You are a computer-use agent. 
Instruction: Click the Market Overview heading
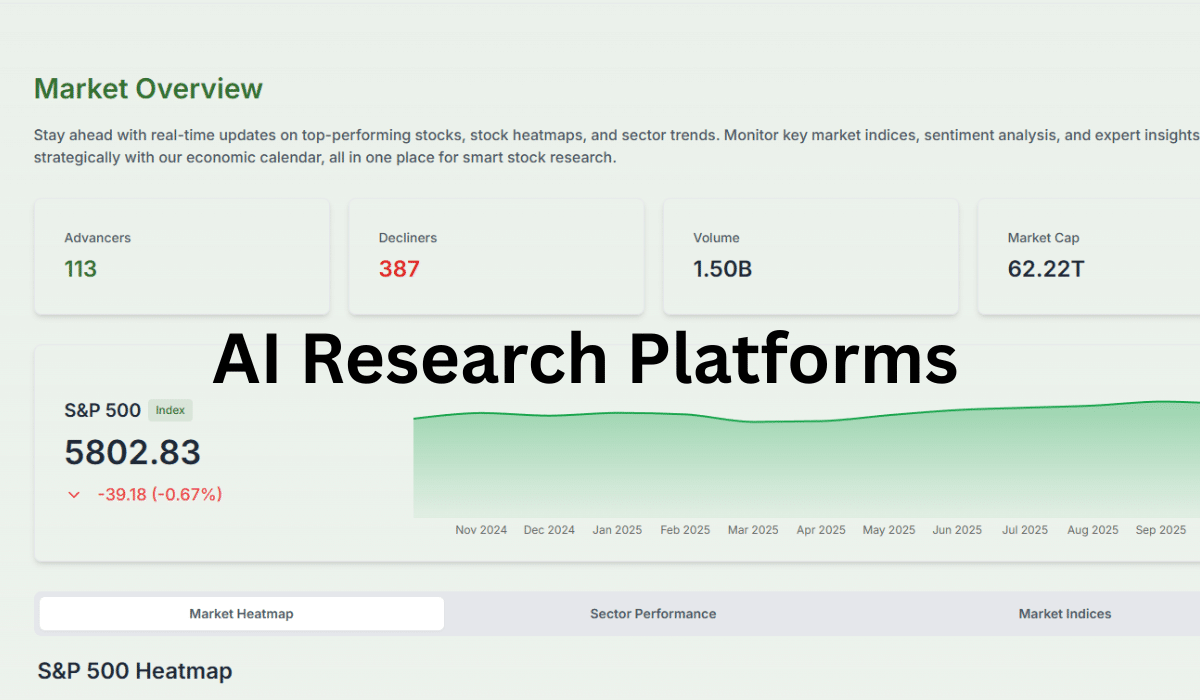(x=148, y=88)
